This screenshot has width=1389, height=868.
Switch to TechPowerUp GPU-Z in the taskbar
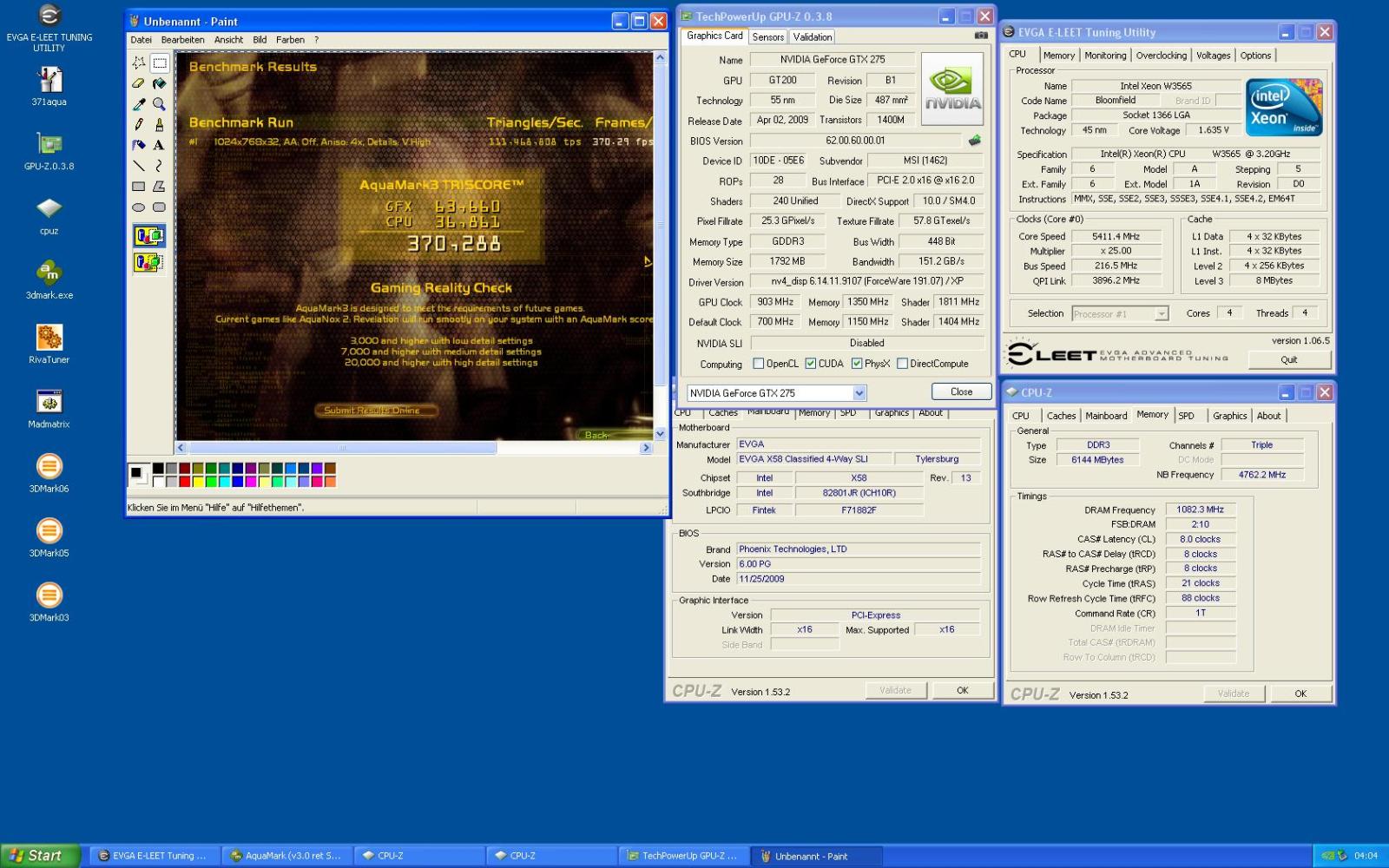click(683, 856)
